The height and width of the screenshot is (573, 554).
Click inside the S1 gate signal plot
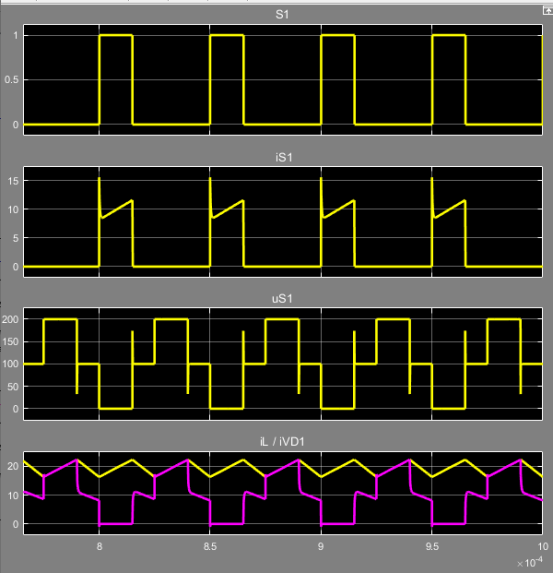283,80
